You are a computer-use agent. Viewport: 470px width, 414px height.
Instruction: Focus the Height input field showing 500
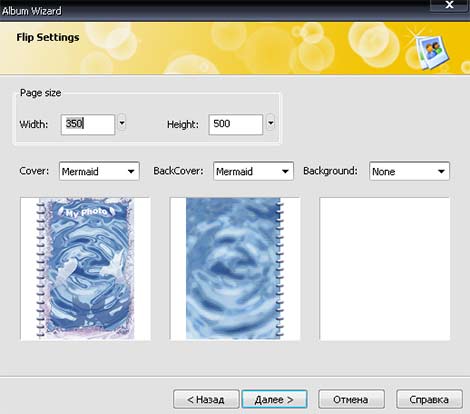pos(236,124)
